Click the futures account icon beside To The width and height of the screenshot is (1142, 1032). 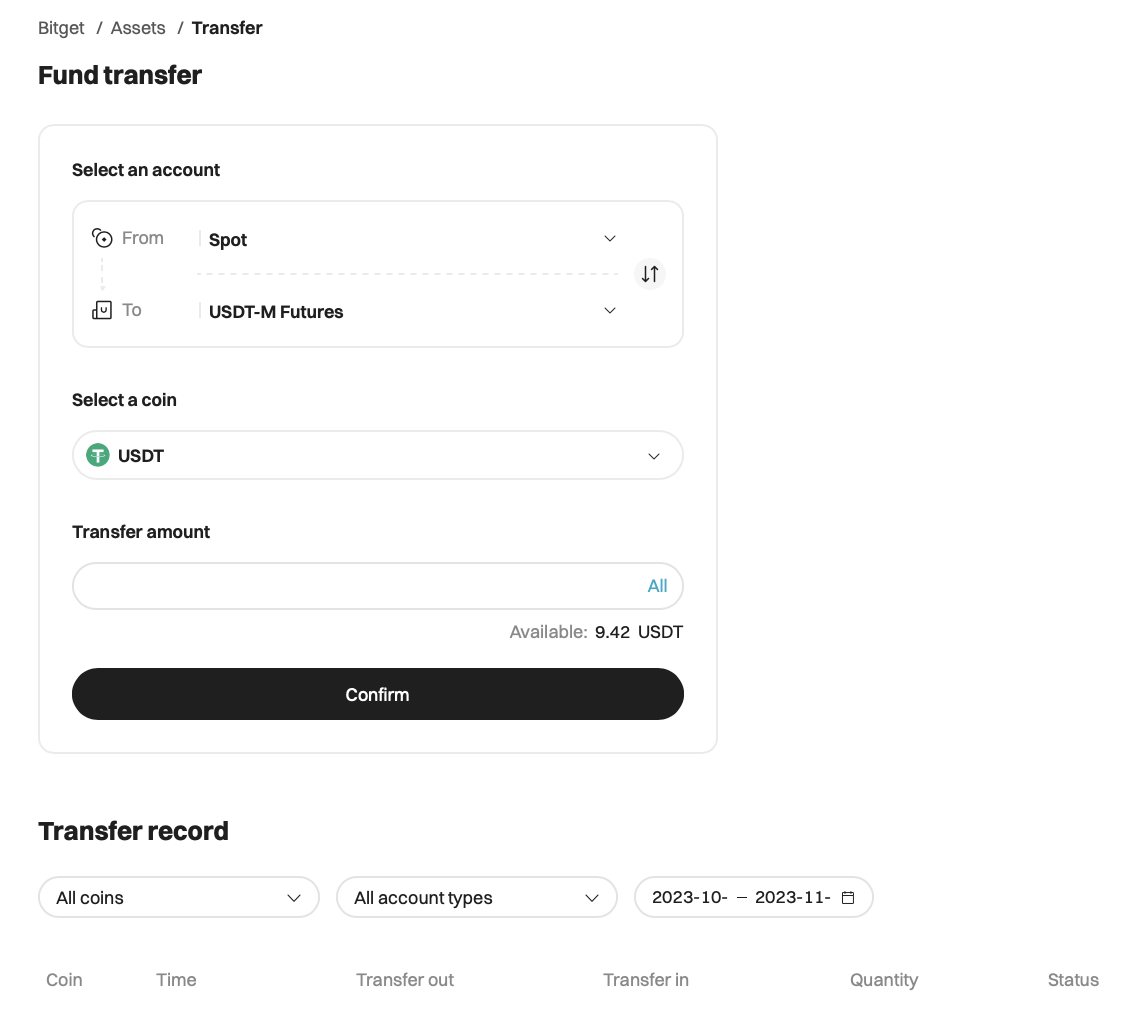(x=102, y=310)
